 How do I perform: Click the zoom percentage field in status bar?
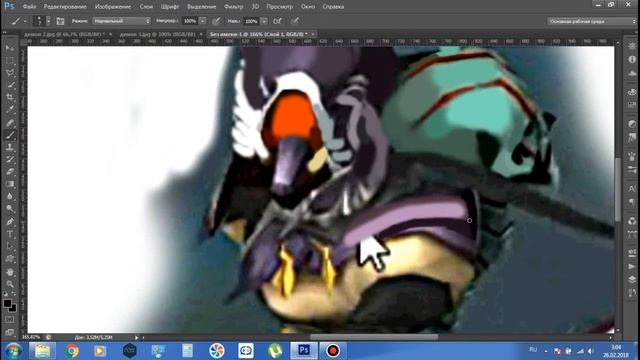pyautogui.click(x=31, y=338)
